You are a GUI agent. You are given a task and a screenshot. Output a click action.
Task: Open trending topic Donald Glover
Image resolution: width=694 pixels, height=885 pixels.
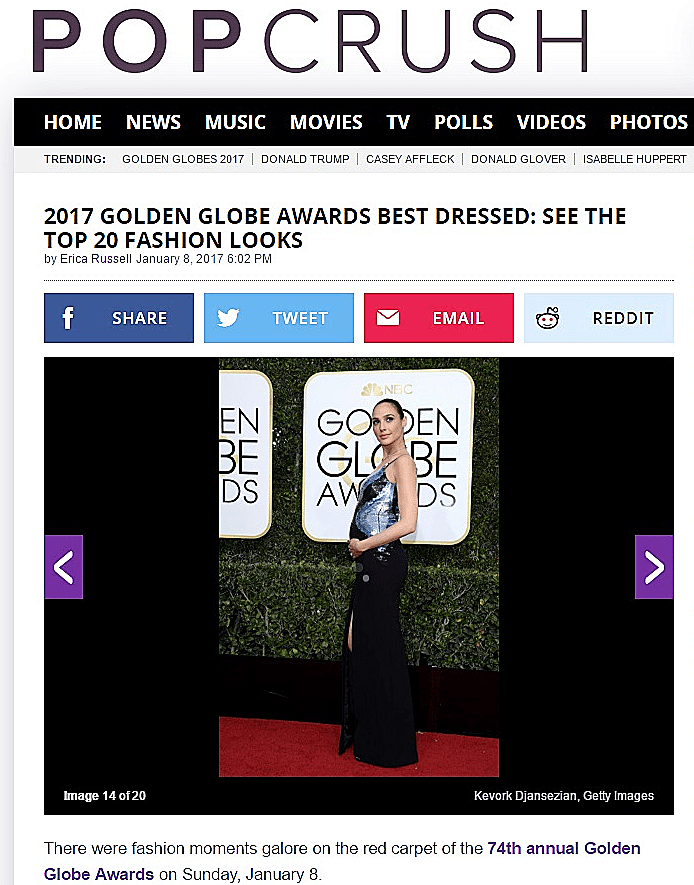point(519,159)
